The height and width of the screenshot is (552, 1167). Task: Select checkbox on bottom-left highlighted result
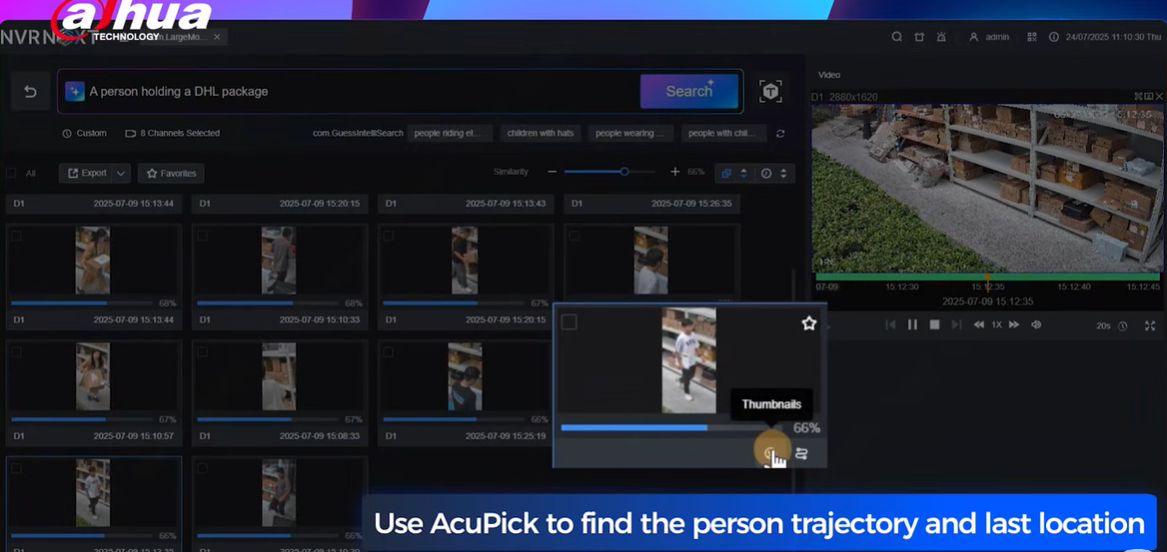click(x=16, y=468)
